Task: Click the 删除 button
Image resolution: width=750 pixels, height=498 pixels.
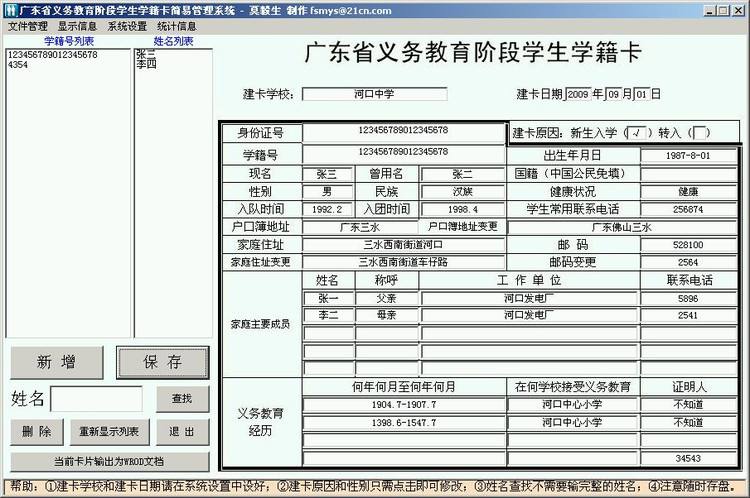Action: click(x=37, y=432)
